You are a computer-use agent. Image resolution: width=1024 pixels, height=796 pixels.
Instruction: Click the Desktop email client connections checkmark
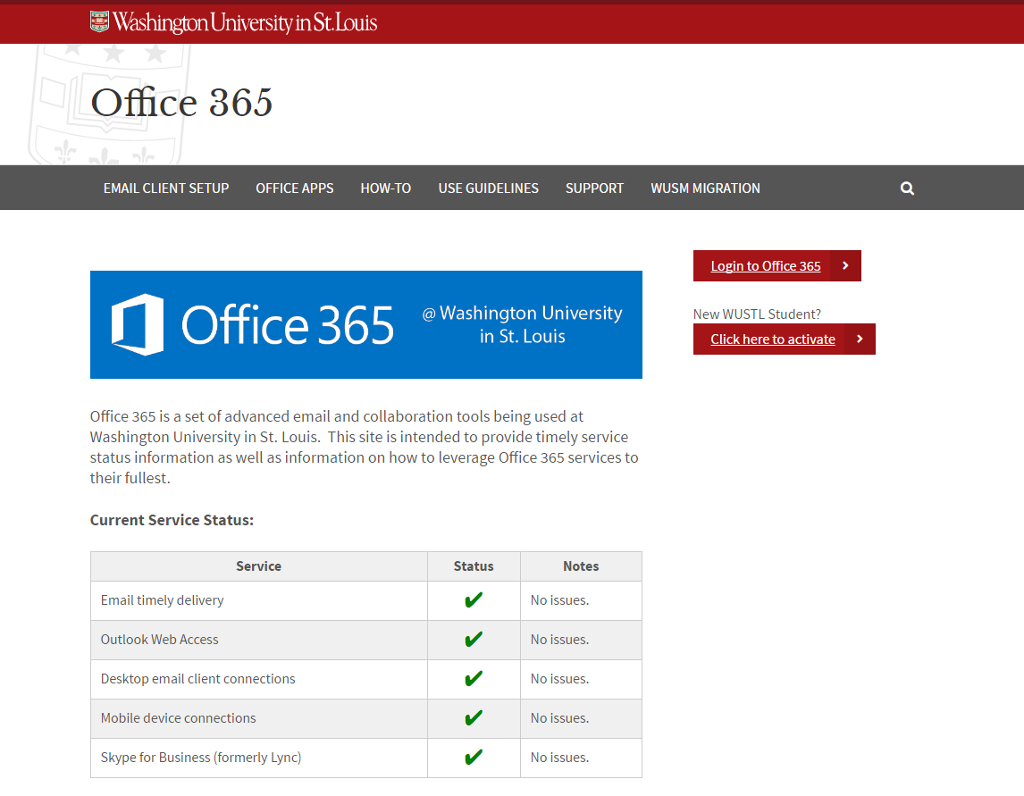point(473,679)
